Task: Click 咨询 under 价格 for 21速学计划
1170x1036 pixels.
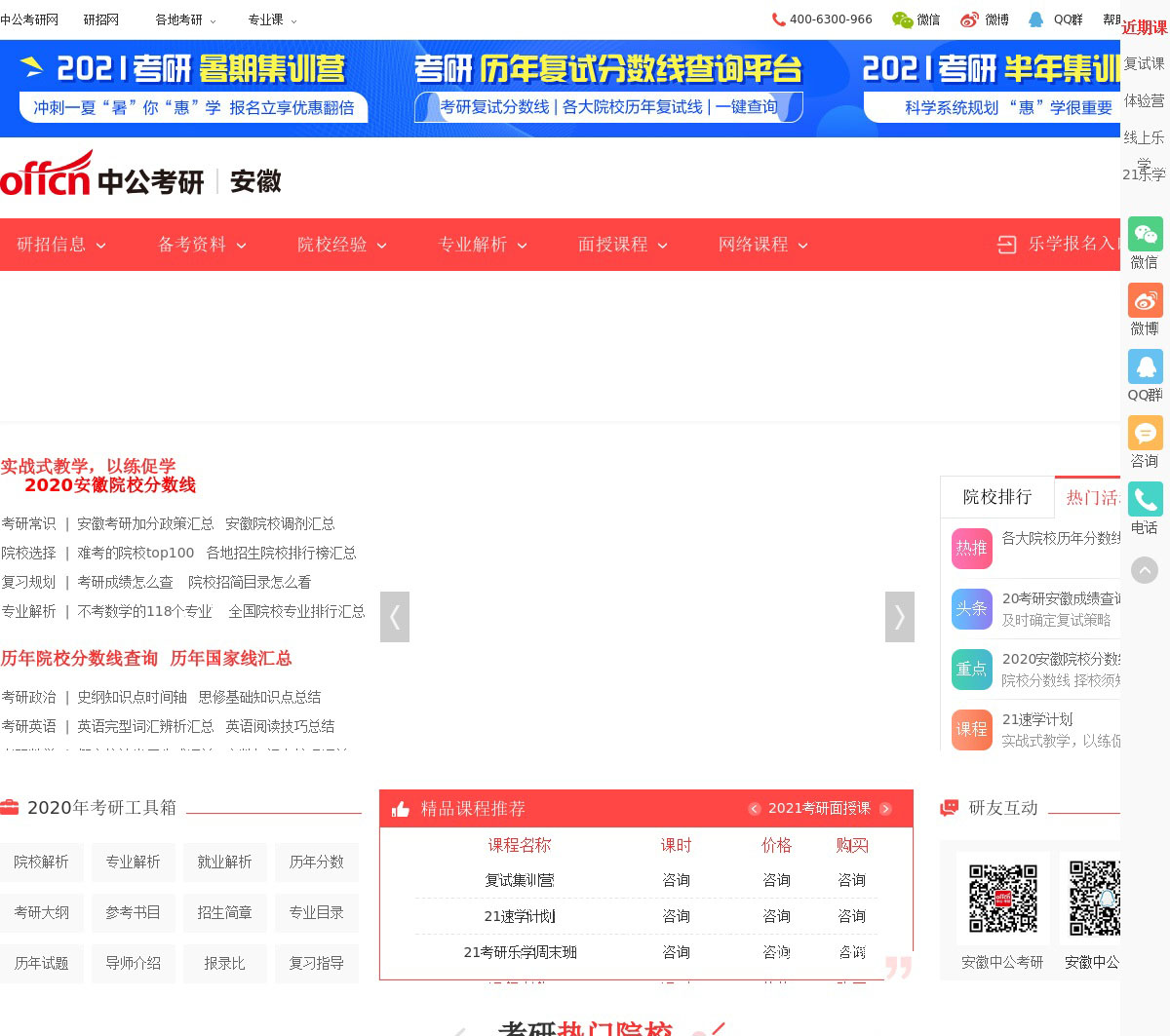Action: pos(777,916)
